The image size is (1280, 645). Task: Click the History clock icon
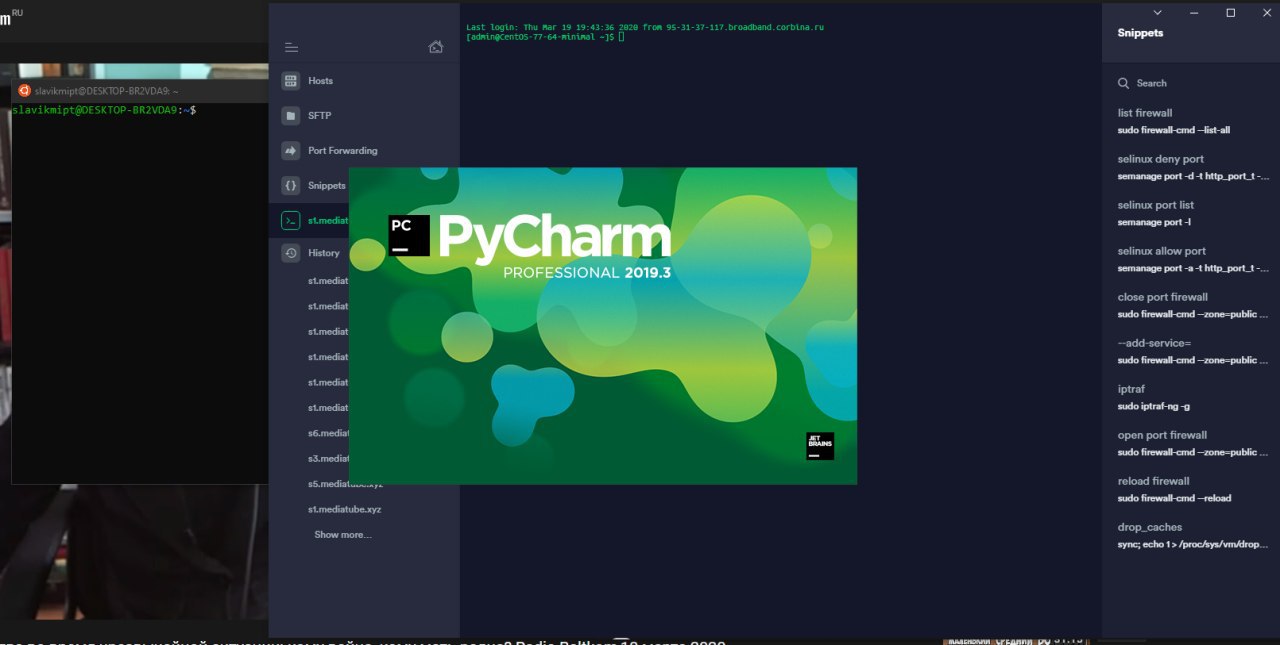click(x=290, y=253)
